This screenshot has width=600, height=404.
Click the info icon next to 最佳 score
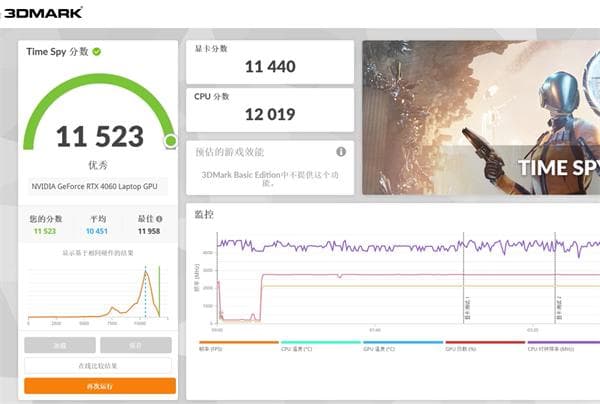point(159,219)
